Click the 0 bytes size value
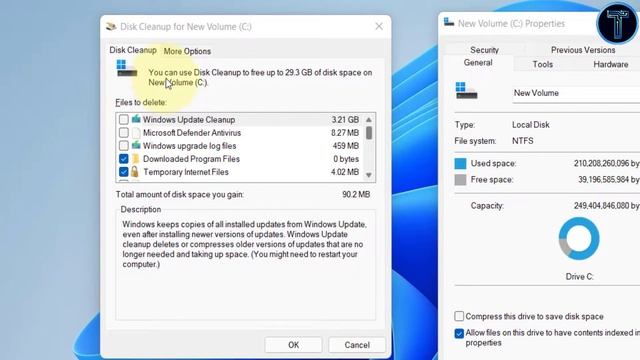Image resolution: width=640 pixels, height=360 pixels. (x=346, y=159)
